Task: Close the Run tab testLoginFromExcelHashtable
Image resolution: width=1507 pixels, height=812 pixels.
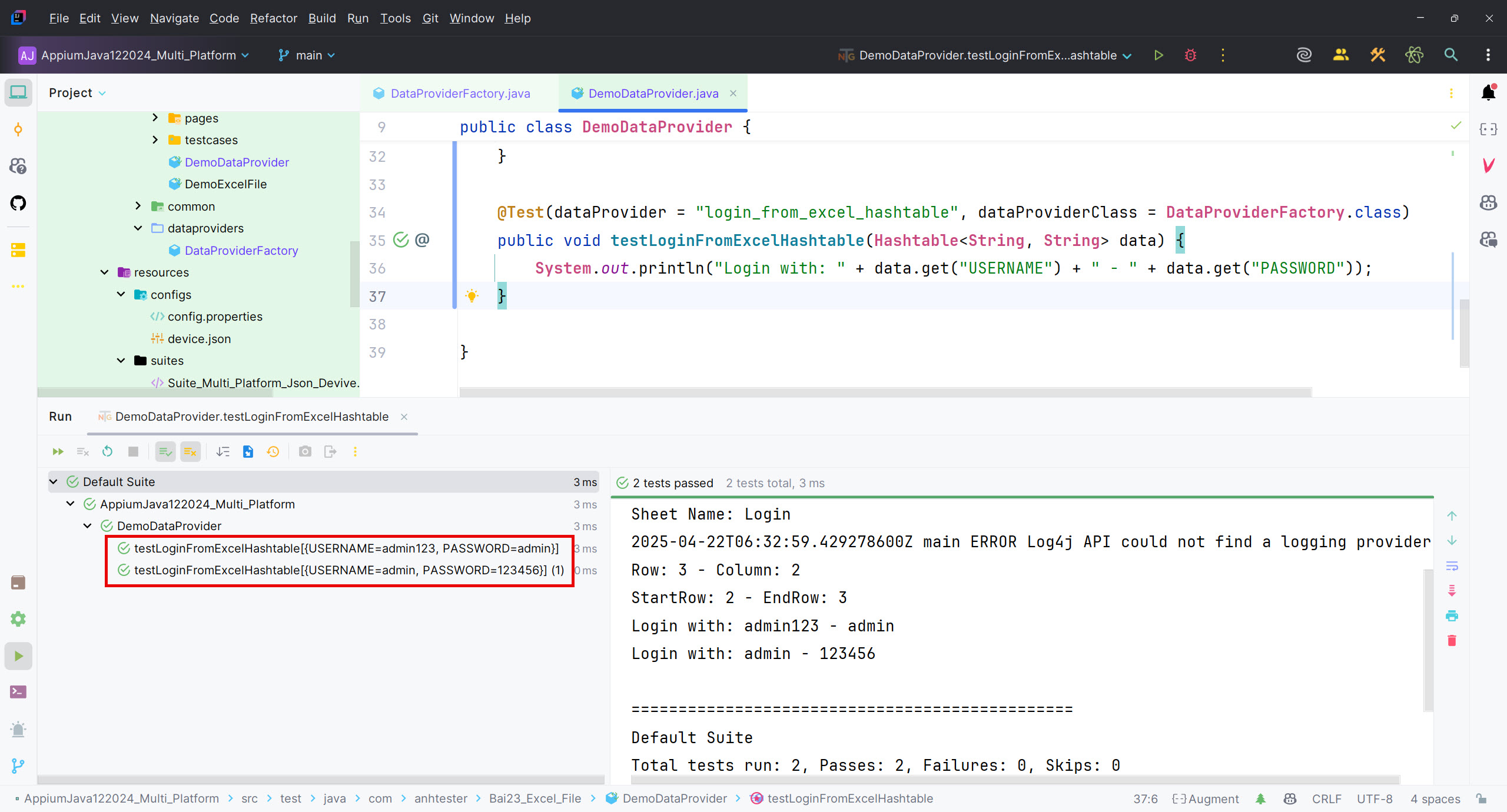Action: point(404,417)
